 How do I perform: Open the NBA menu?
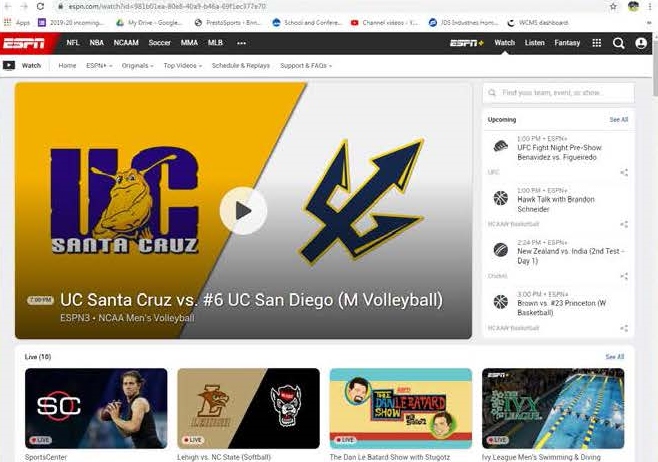(x=97, y=43)
